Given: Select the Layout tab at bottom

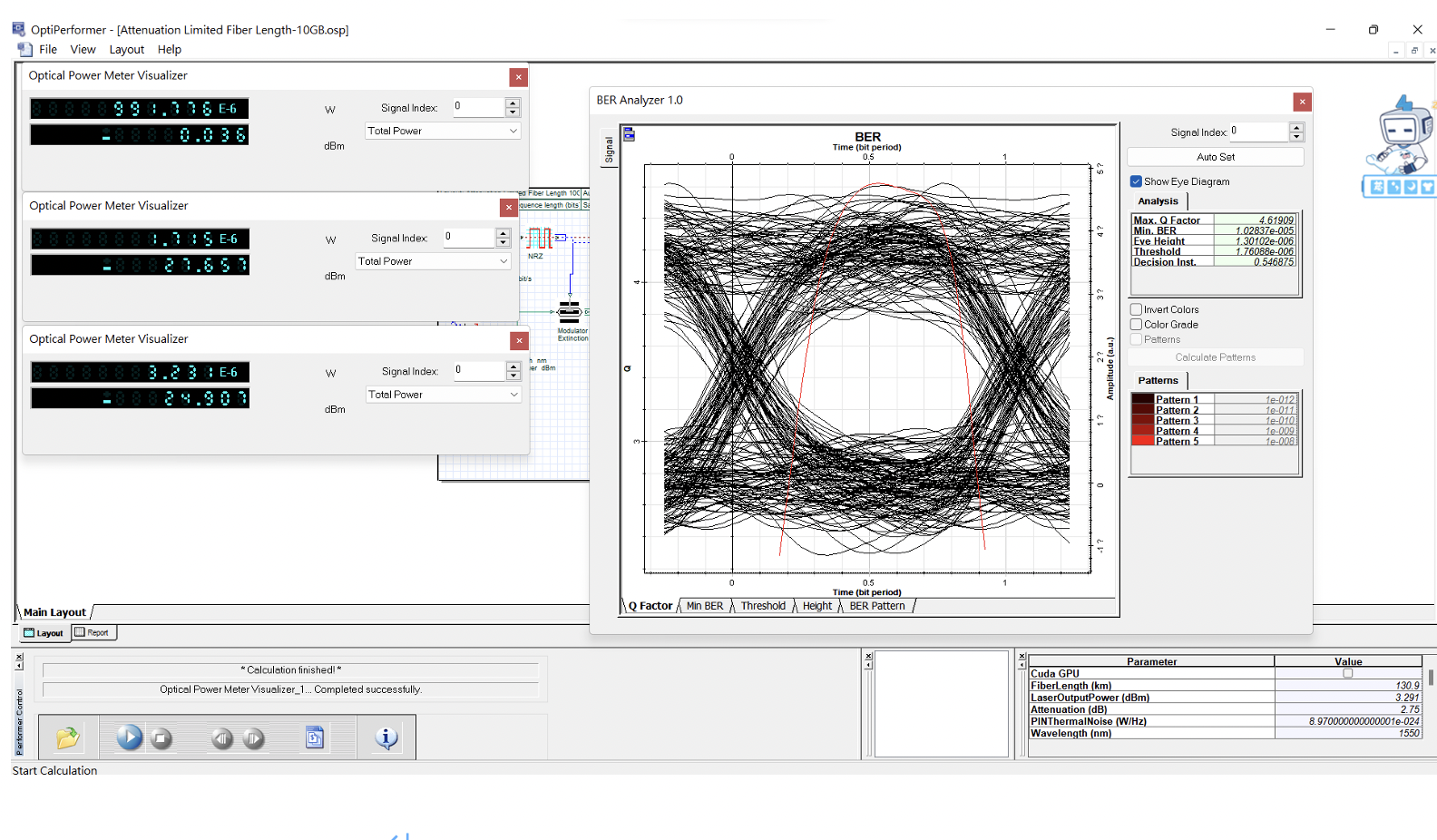Looking at the screenshot, I should coord(44,633).
